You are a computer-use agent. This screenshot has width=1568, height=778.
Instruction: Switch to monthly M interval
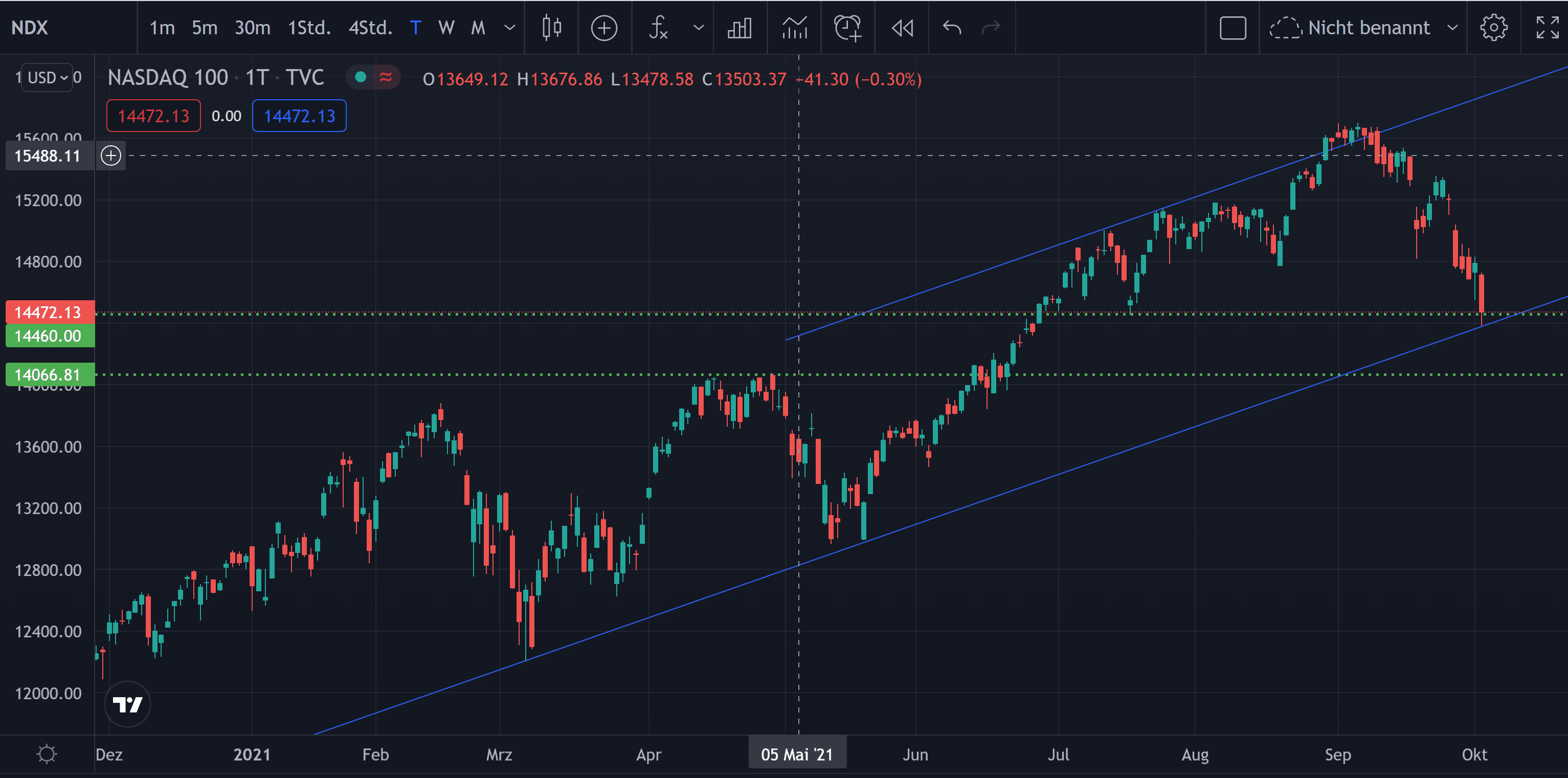479,28
